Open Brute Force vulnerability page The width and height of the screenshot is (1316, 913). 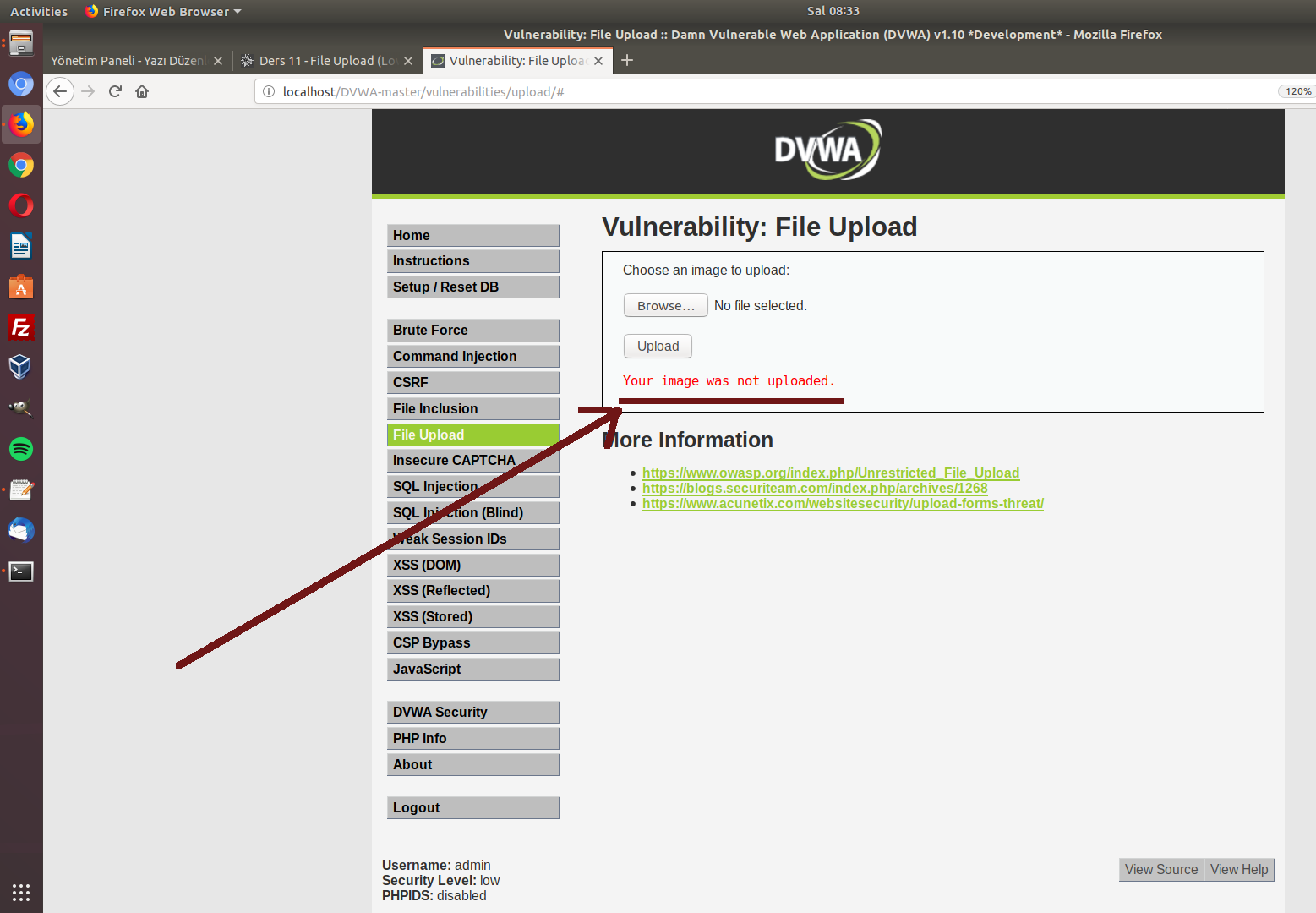coord(473,330)
